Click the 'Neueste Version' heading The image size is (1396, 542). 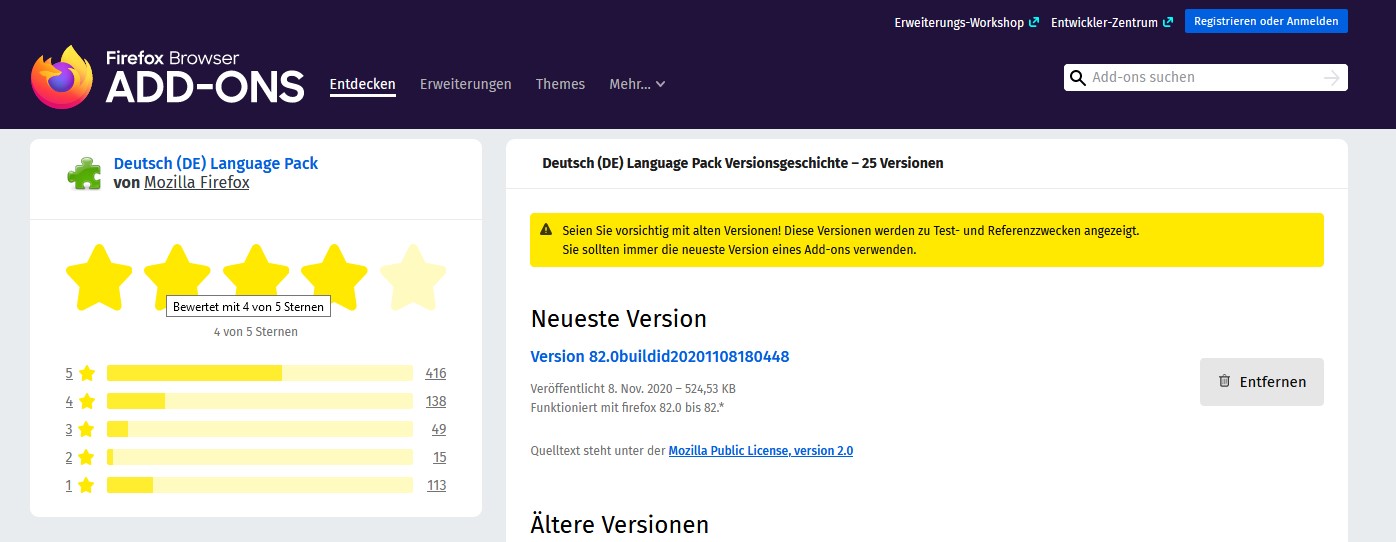coord(619,319)
